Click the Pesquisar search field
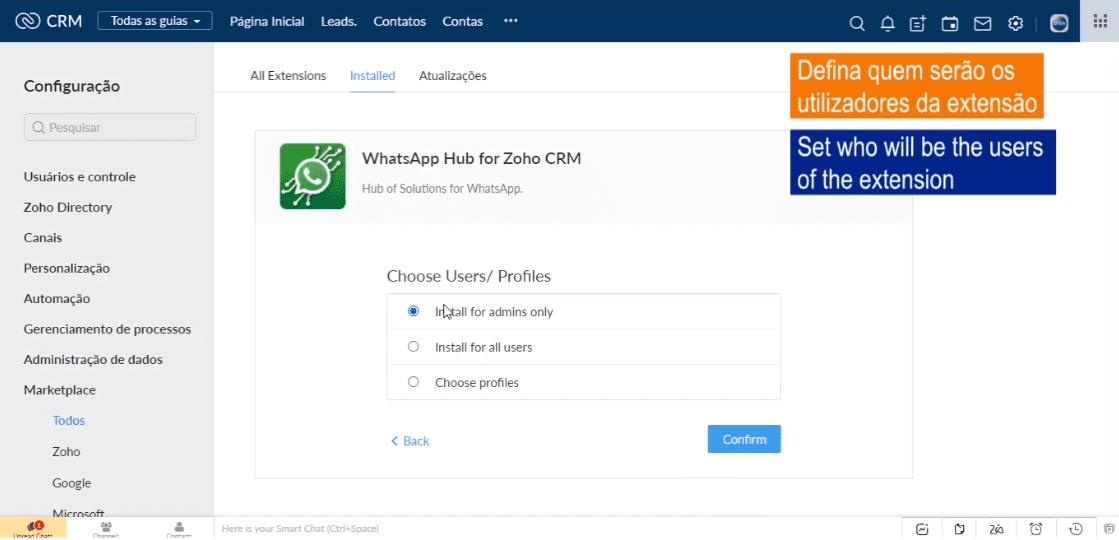Image resolution: width=1119 pixels, height=540 pixels. 110,127
